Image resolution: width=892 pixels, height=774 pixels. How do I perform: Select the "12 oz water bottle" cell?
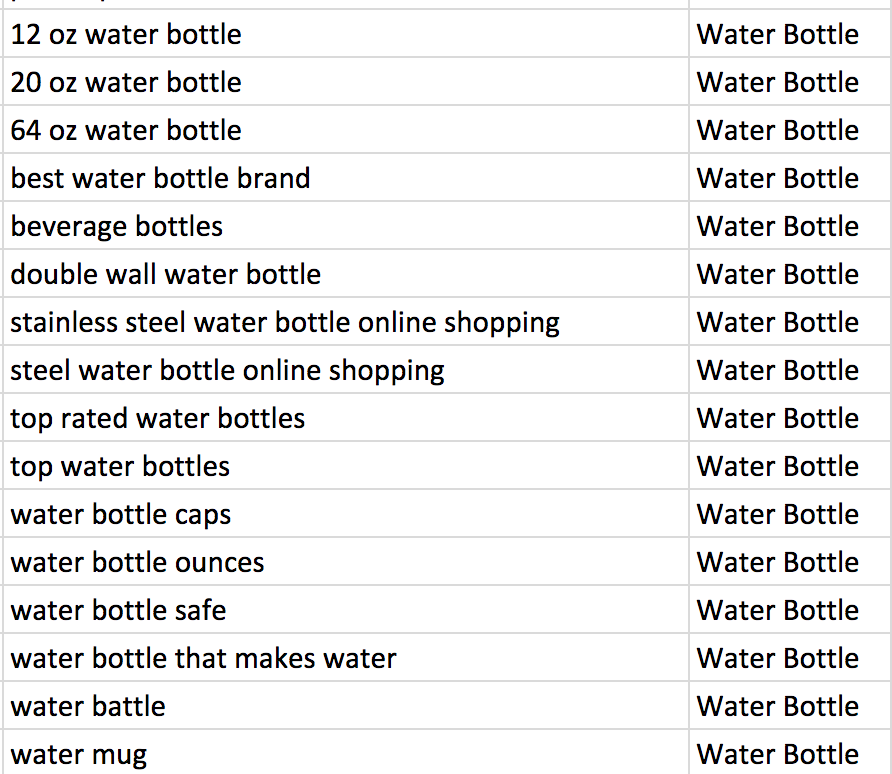click(x=126, y=35)
